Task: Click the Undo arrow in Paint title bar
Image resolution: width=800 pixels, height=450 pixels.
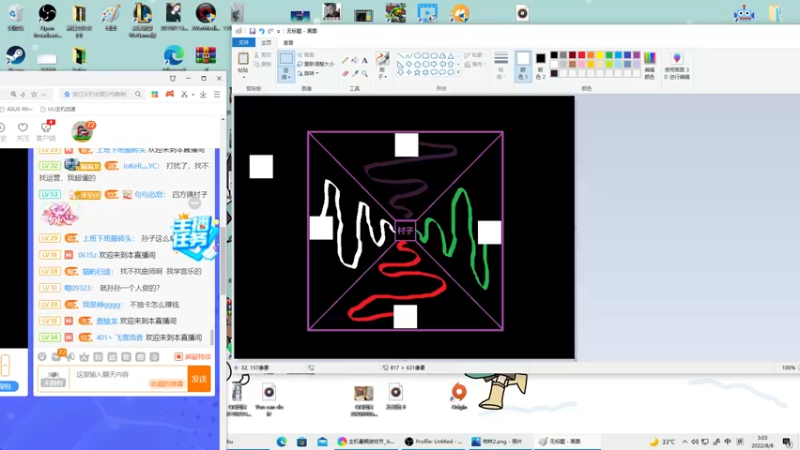Action: click(x=261, y=31)
